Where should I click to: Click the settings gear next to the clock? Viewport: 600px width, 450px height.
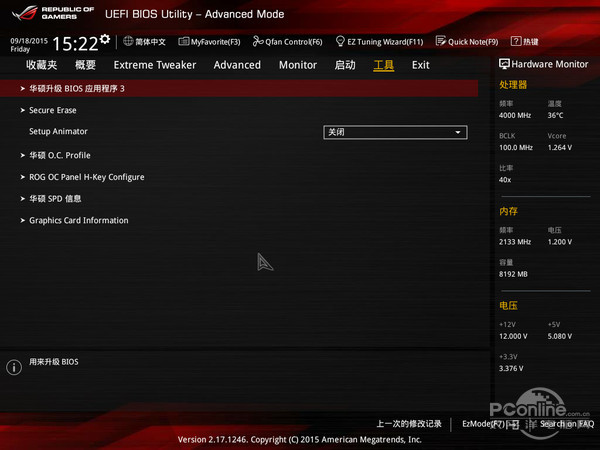(x=105, y=39)
